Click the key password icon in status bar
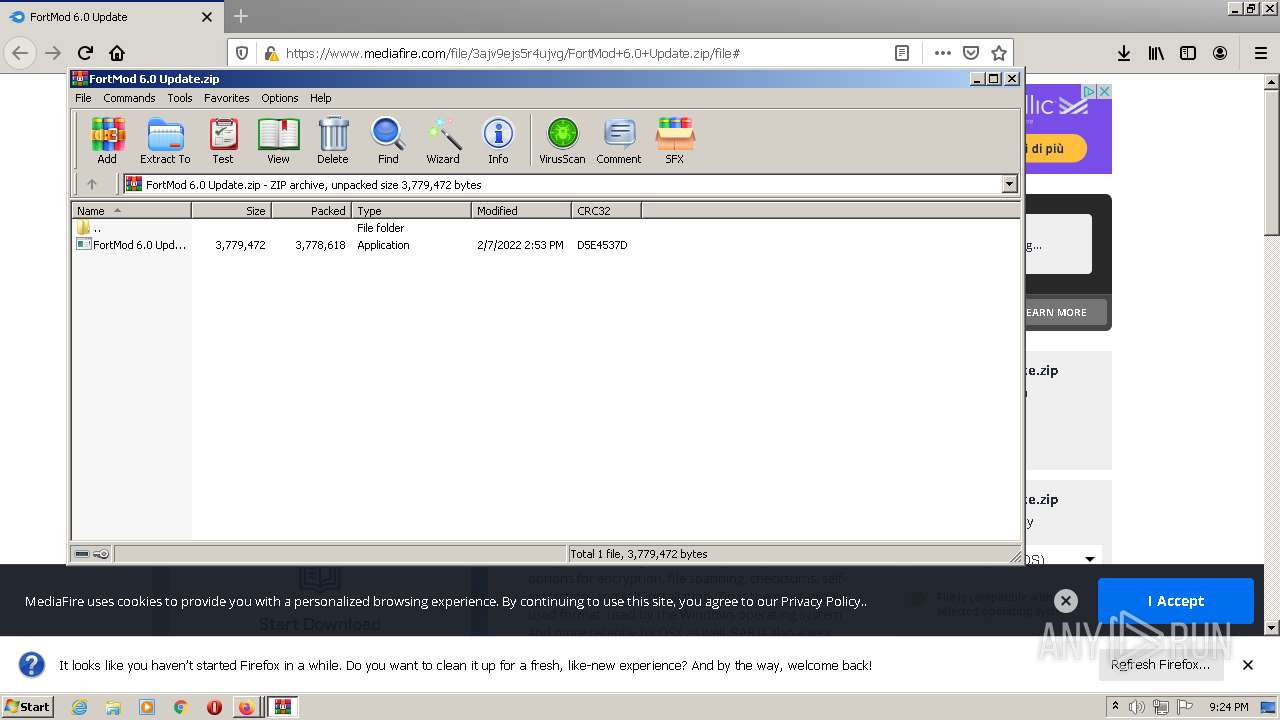The image size is (1280, 720). pyautogui.click(x=101, y=553)
